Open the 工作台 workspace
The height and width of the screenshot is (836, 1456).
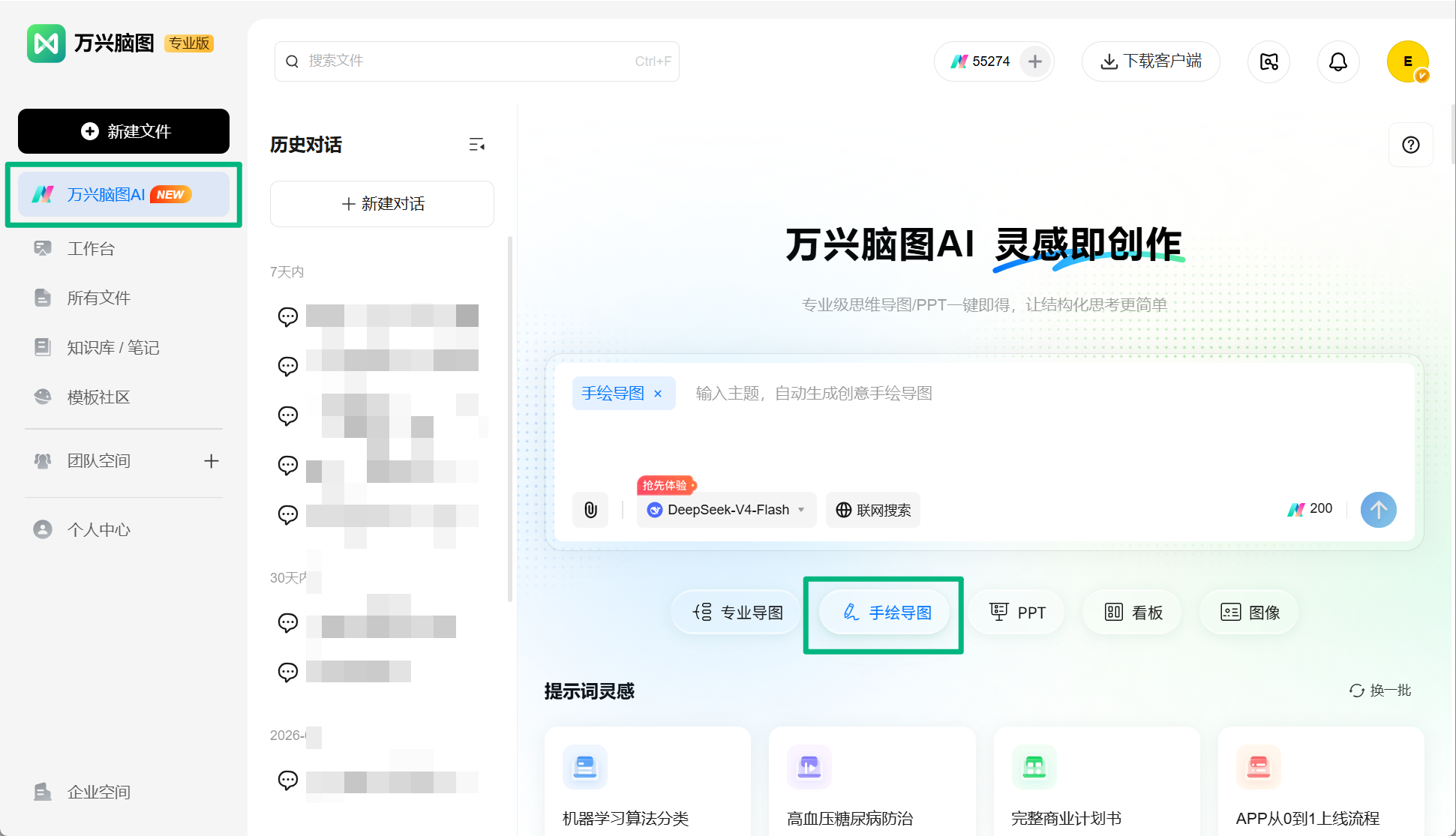pyautogui.click(x=90, y=248)
